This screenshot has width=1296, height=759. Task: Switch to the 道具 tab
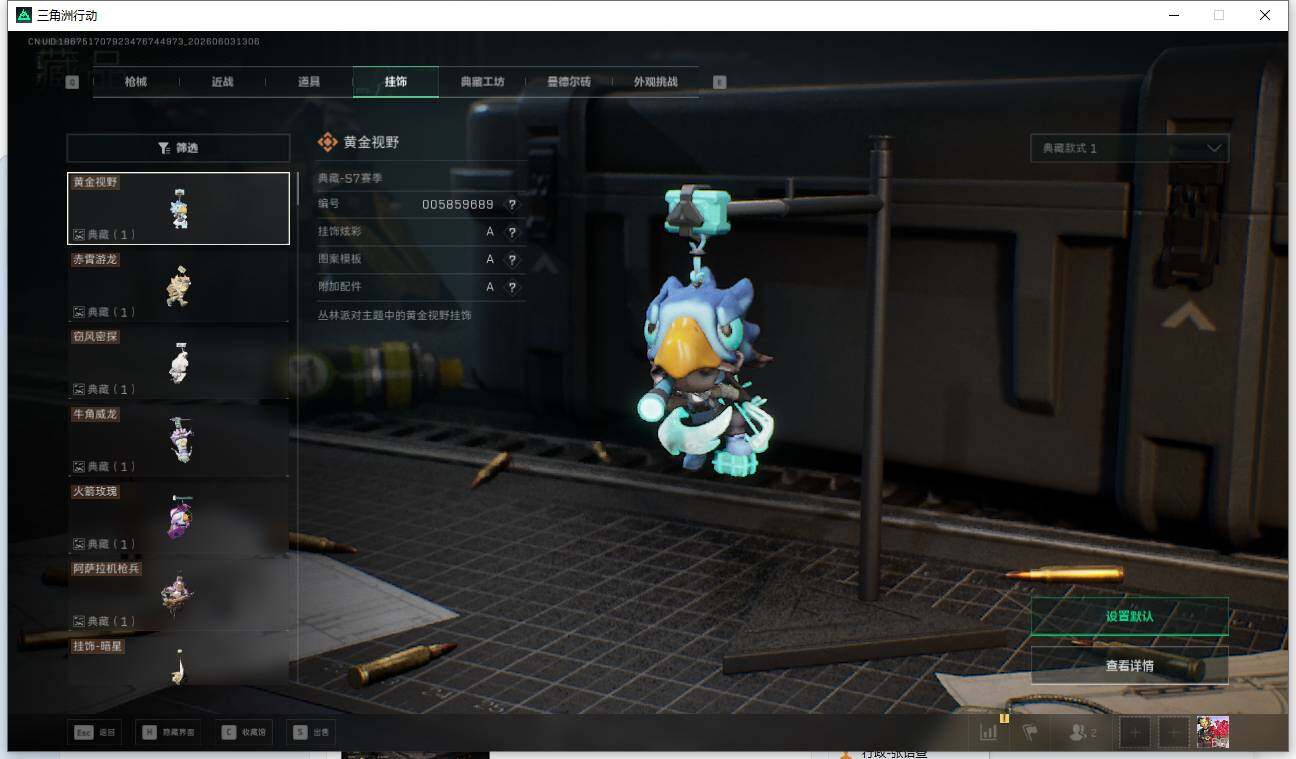point(309,82)
